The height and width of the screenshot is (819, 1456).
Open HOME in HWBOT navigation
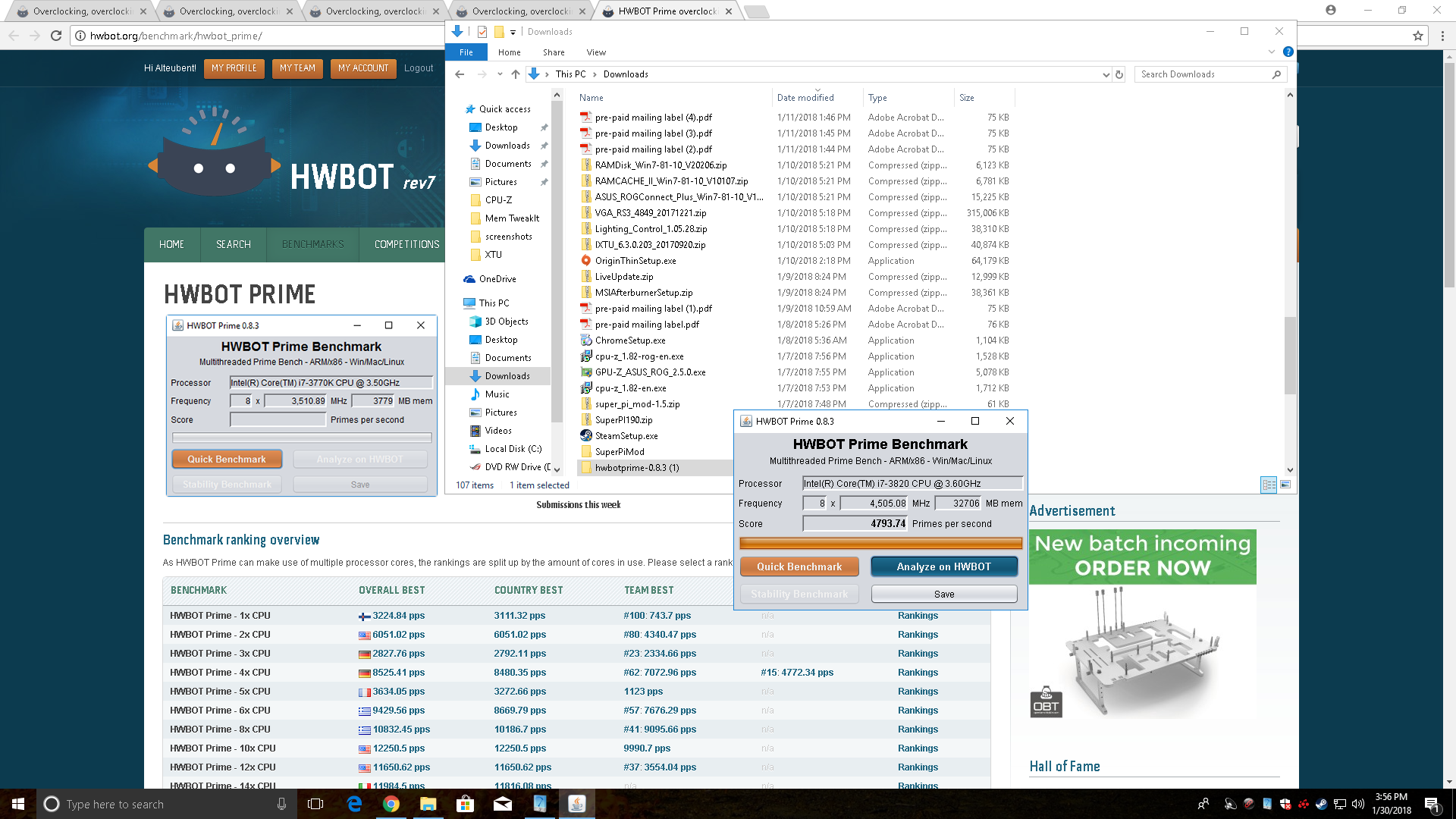(171, 244)
